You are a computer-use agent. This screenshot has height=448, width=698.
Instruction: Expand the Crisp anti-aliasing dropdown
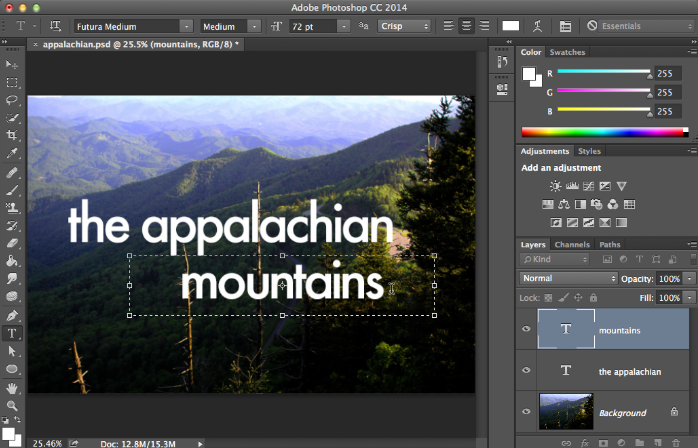coord(404,25)
